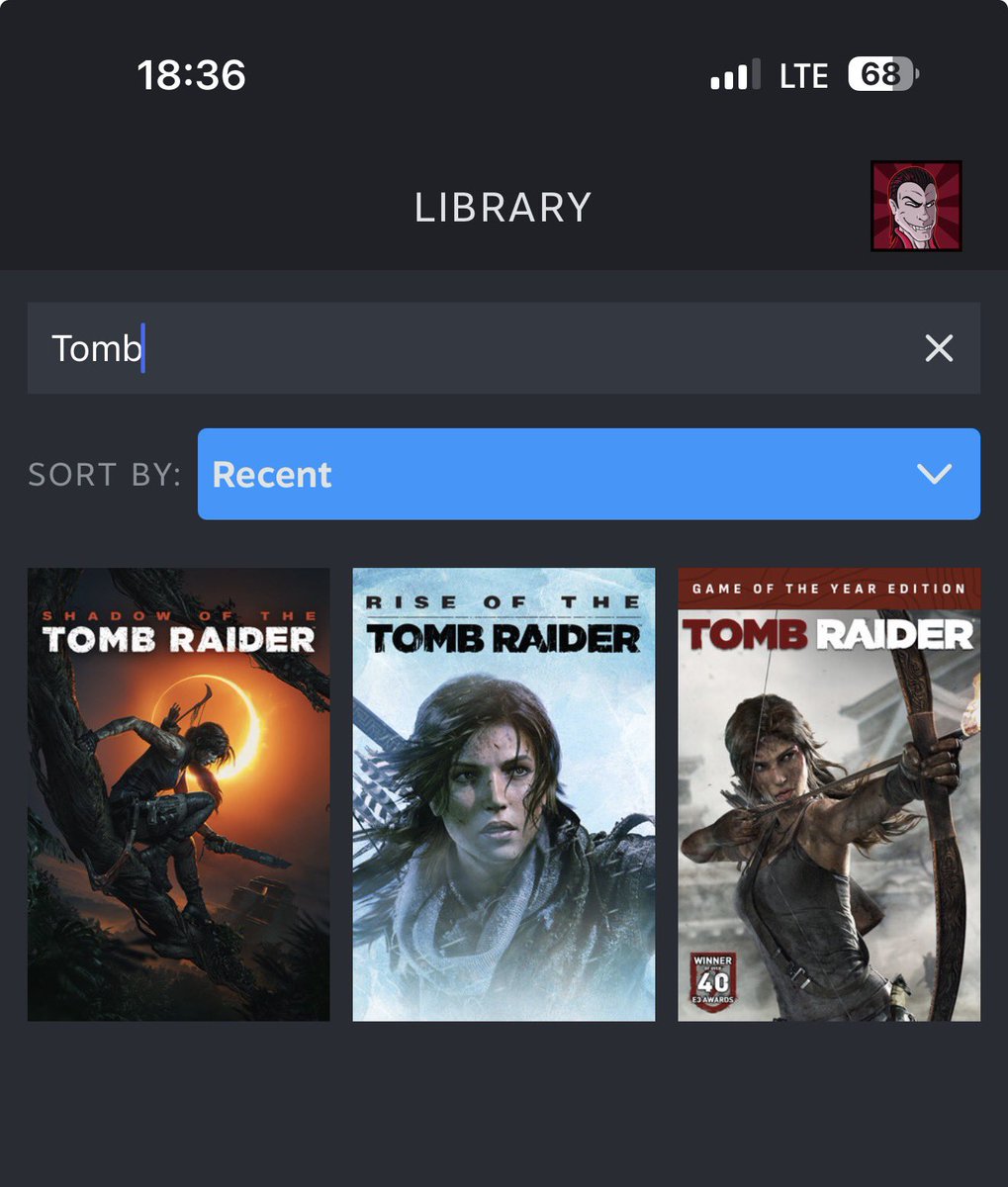Viewport: 1008px width, 1187px height.
Task: Open Rise of the Tomb Raider
Action: 504,794
